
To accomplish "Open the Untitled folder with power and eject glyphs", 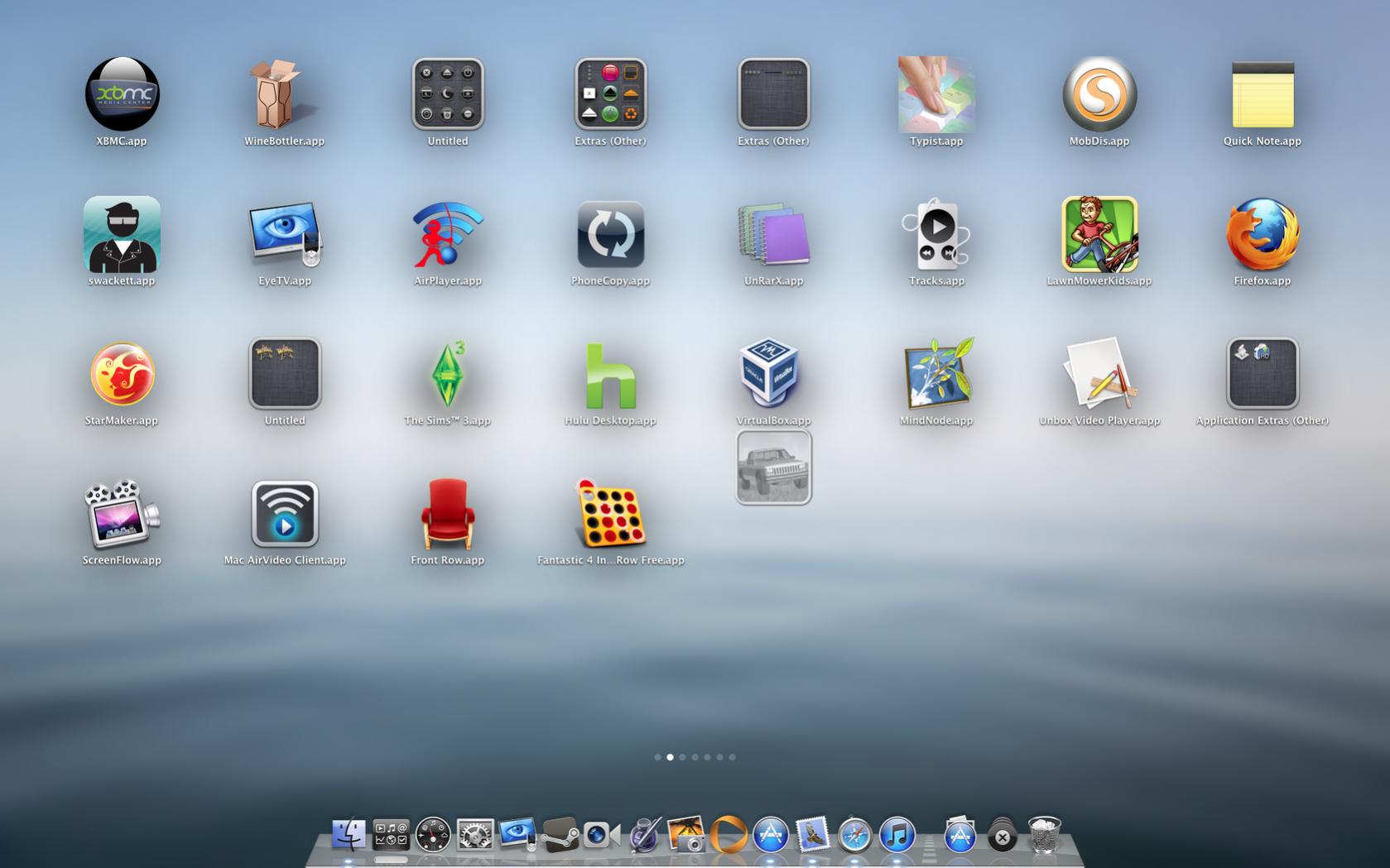I will coord(447,94).
